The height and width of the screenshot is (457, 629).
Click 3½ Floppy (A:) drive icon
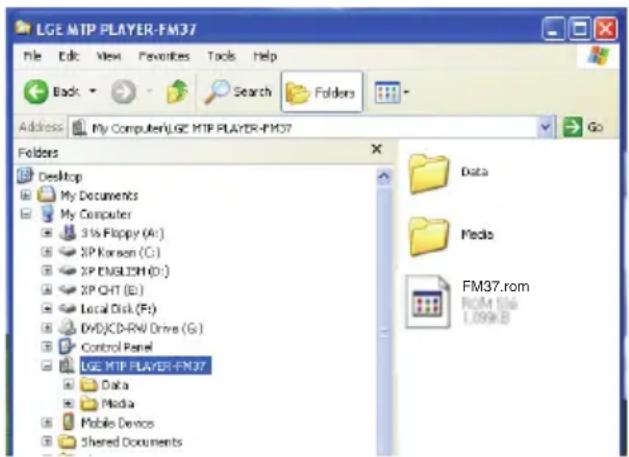point(67,232)
